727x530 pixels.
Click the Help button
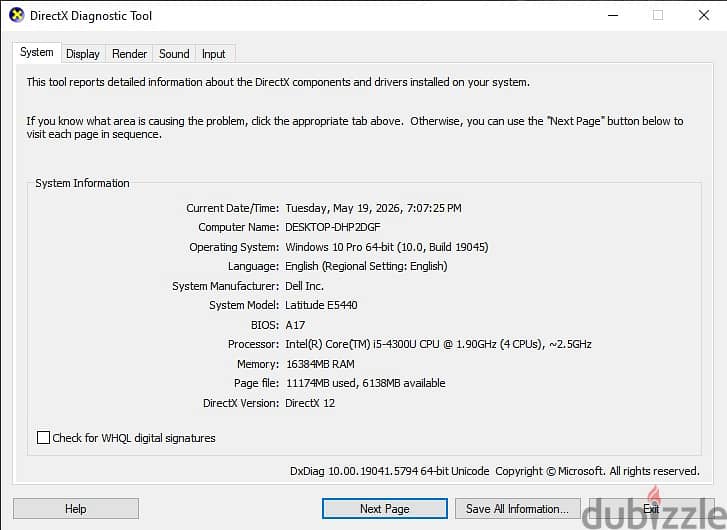tap(76, 509)
